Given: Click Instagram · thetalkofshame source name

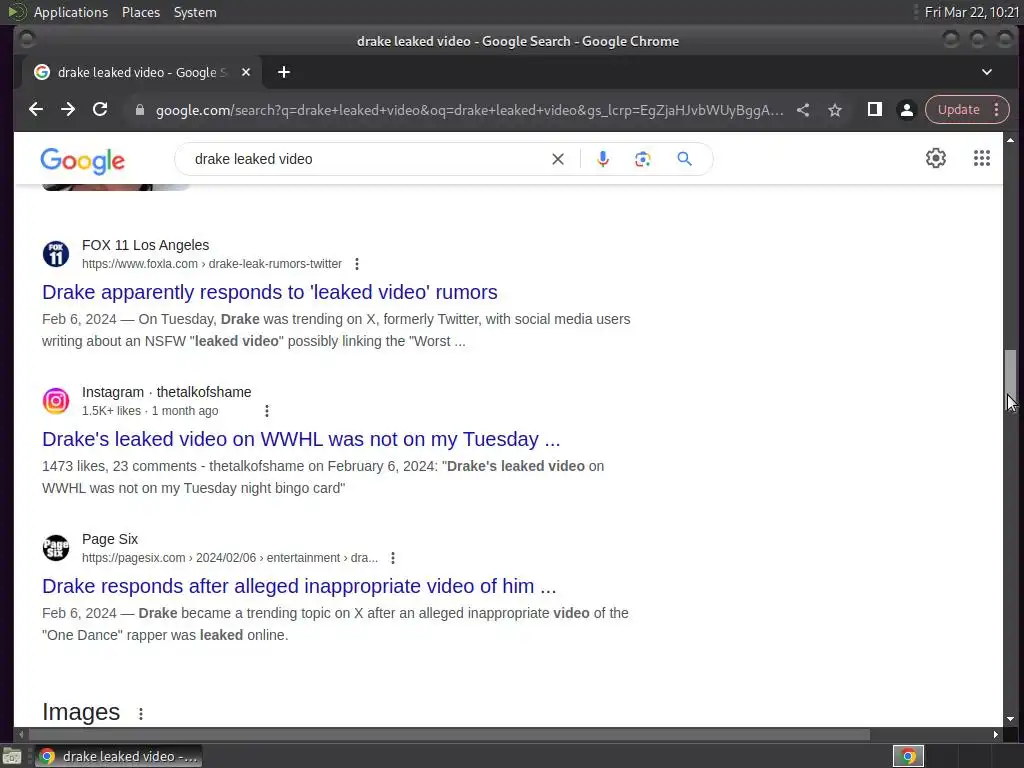Looking at the screenshot, I should (167, 392).
